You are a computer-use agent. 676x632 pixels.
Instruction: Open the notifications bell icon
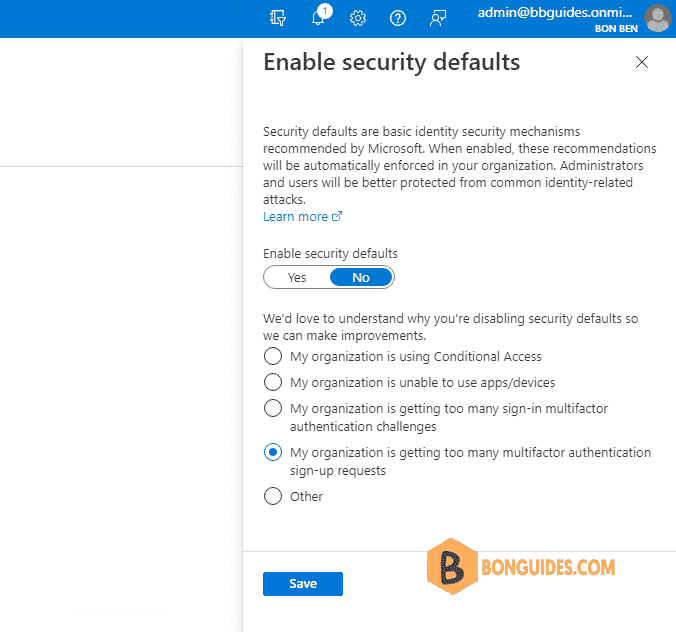coord(318,18)
